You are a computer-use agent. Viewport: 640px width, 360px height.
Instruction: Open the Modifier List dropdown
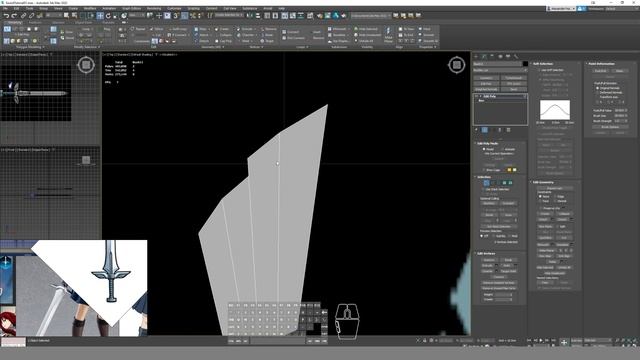(500, 70)
